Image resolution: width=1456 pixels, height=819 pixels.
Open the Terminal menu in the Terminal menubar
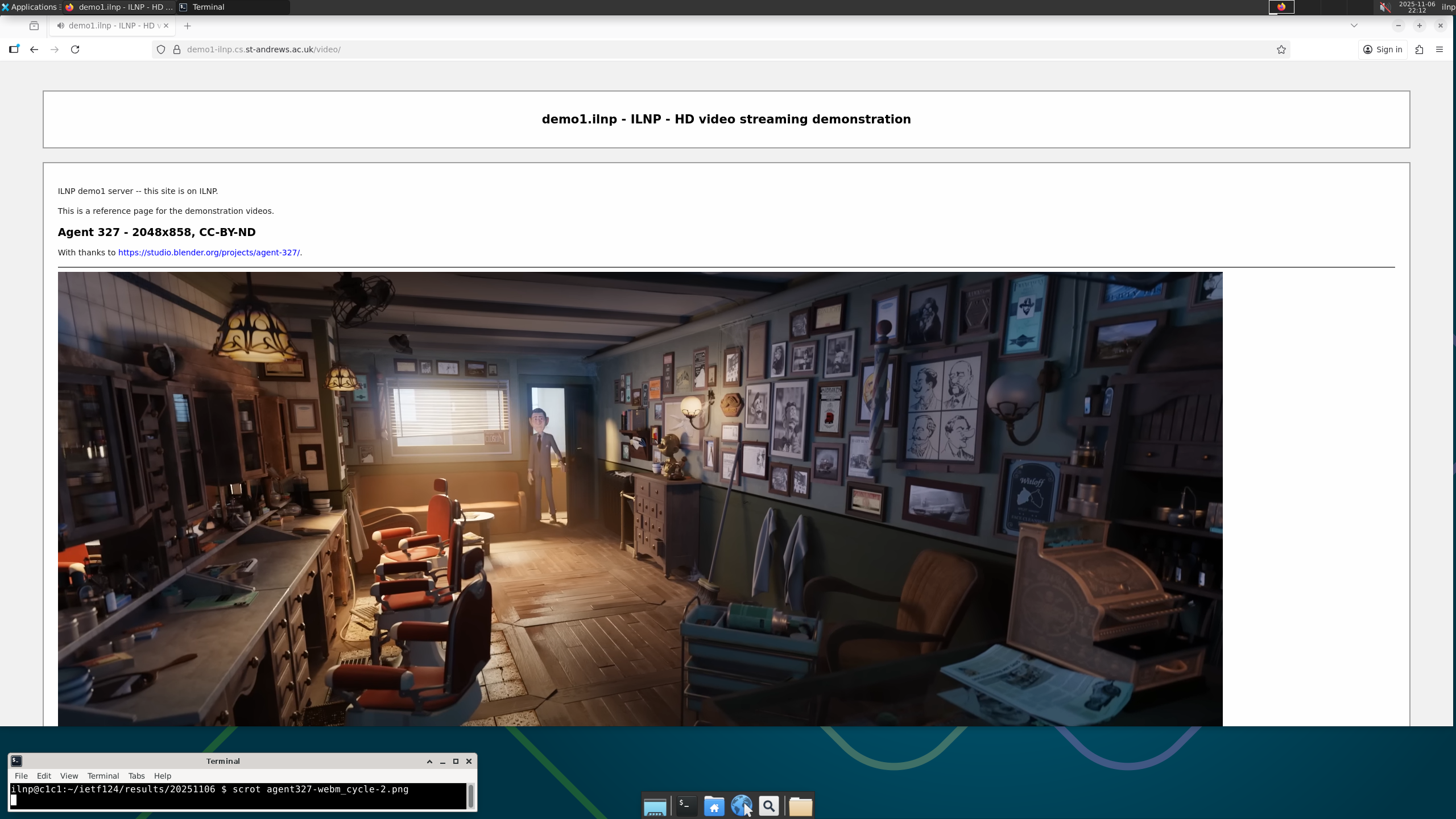(x=103, y=776)
